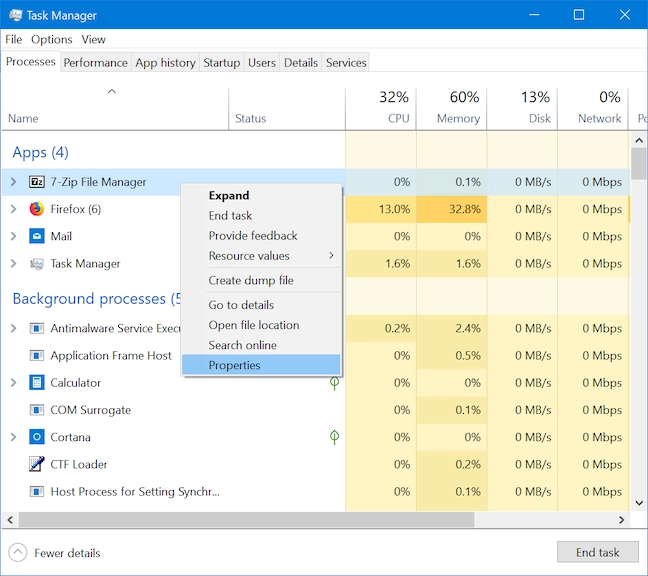The image size is (648, 576).
Task: Click the CTF Loader pen icon
Action: coord(37,464)
